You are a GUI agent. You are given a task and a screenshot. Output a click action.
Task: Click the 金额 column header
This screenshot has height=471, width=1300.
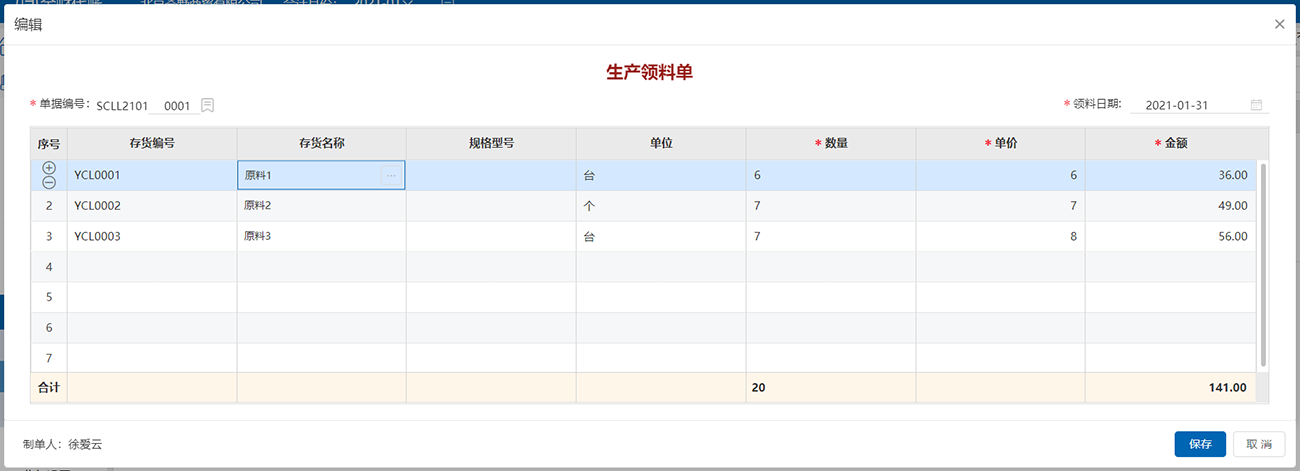[x=1170, y=143]
